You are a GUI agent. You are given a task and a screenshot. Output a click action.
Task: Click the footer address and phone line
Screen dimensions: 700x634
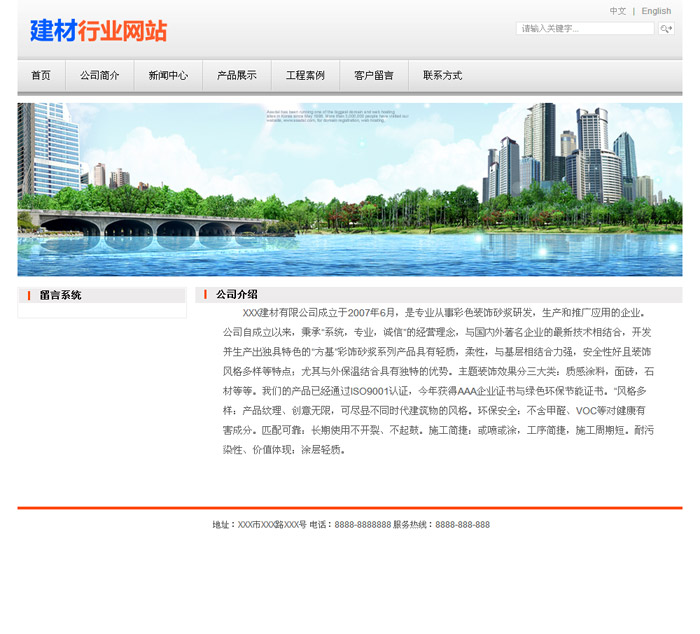click(x=350, y=524)
